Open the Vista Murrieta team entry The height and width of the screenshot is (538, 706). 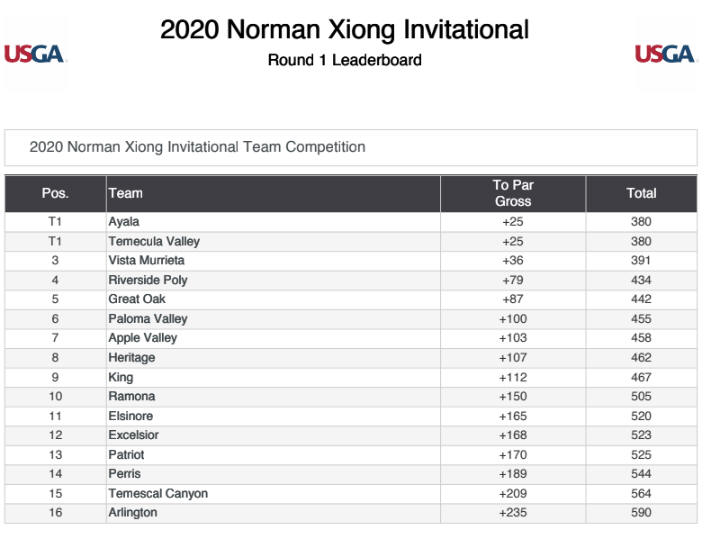tap(146, 260)
